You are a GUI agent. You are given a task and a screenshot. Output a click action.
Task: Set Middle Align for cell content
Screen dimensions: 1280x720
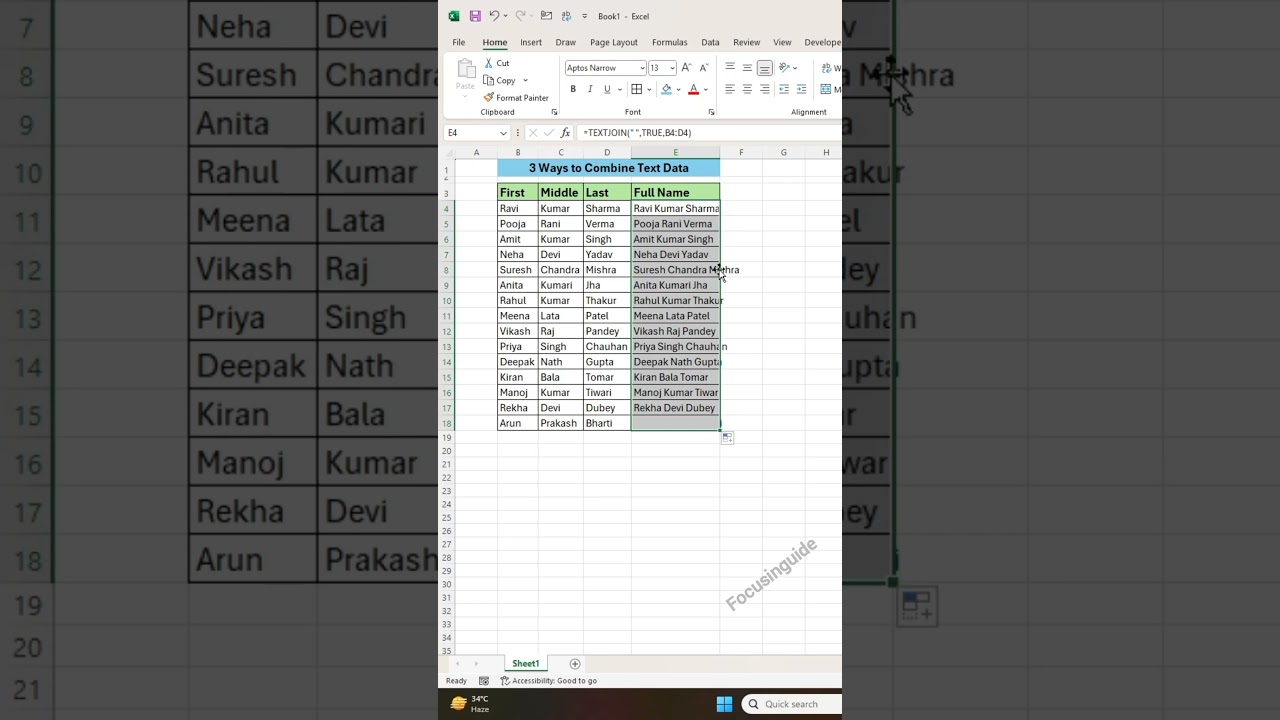point(747,68)
